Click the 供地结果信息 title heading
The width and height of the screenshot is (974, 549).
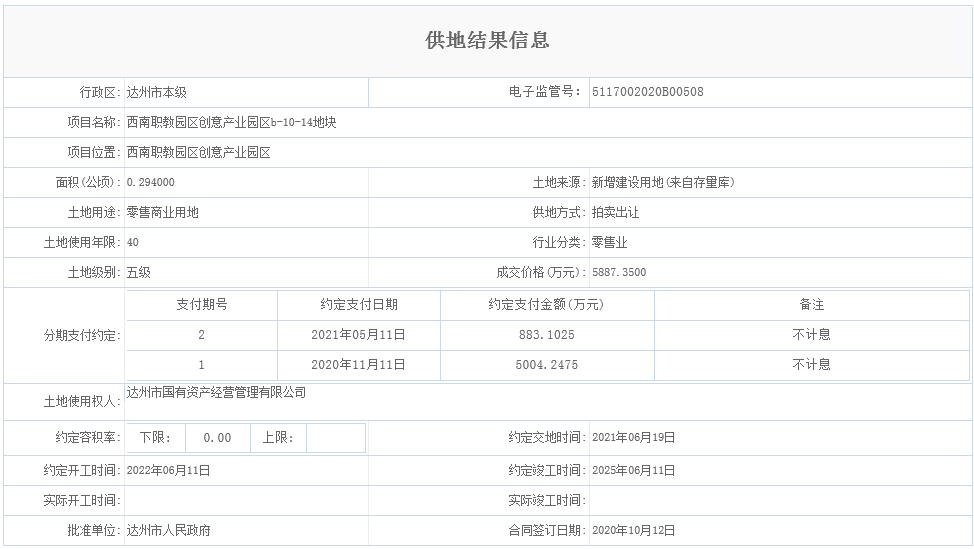coord(487,40)
